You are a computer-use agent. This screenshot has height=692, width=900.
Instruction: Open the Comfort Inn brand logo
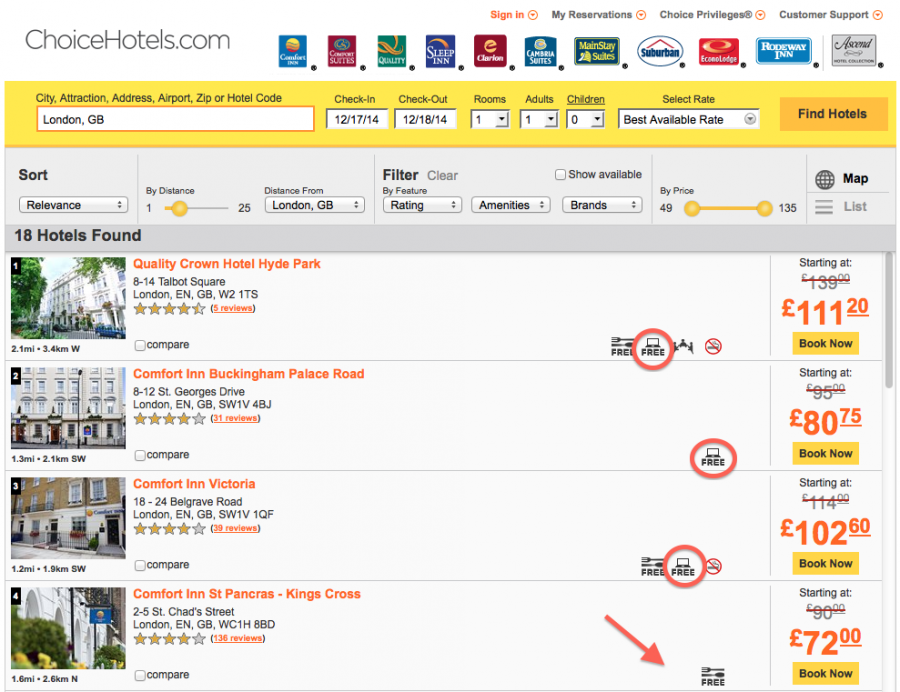(293, 51)
